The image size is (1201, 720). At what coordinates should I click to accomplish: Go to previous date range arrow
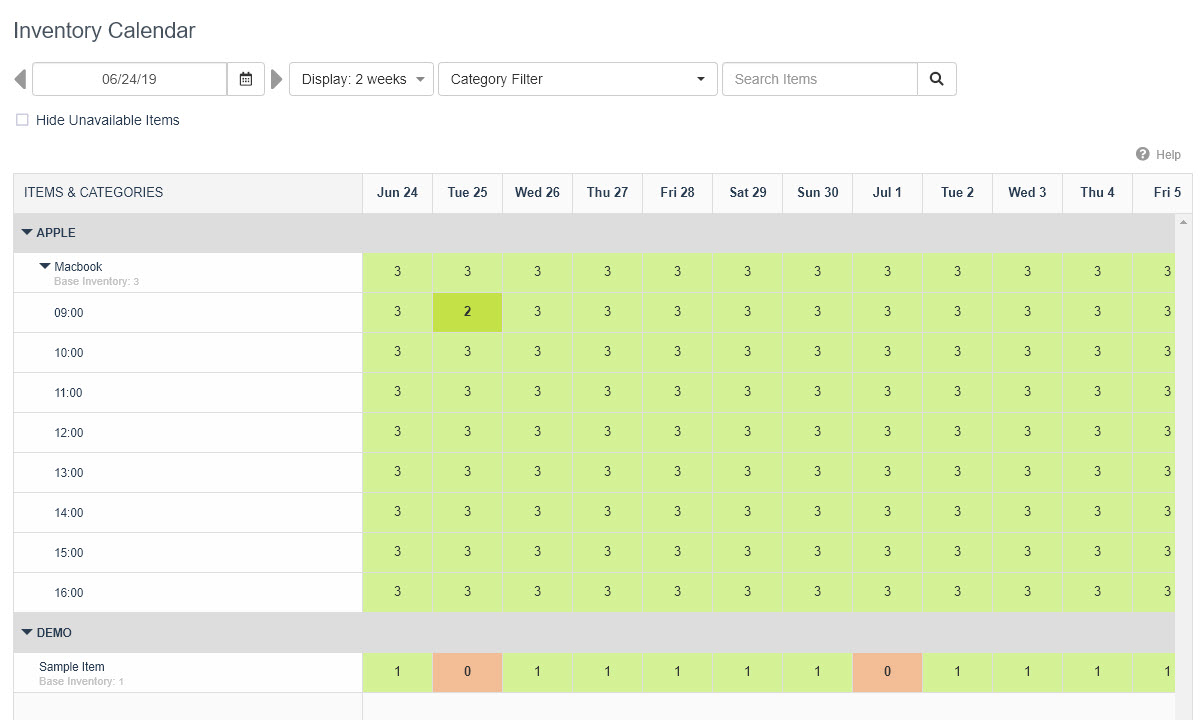pyautogui.click(x=20, y=79)
